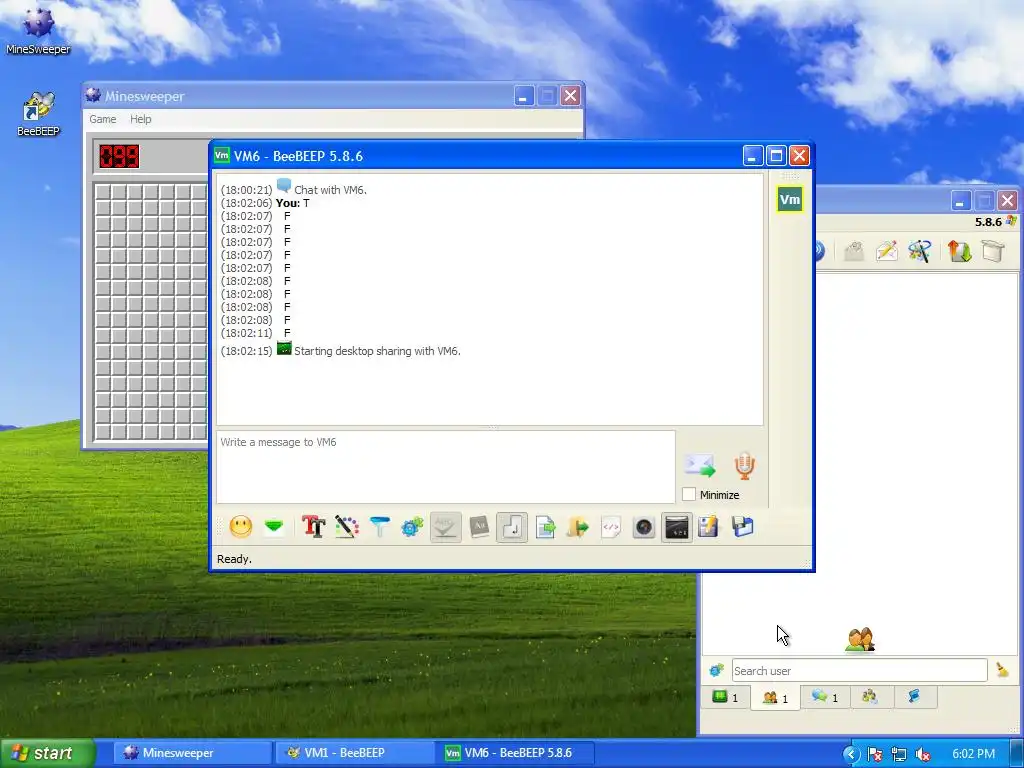Viewport: 1024px width, 768px height.
Task: Change chat font with the red TT icon
Action: coord(313,526)
